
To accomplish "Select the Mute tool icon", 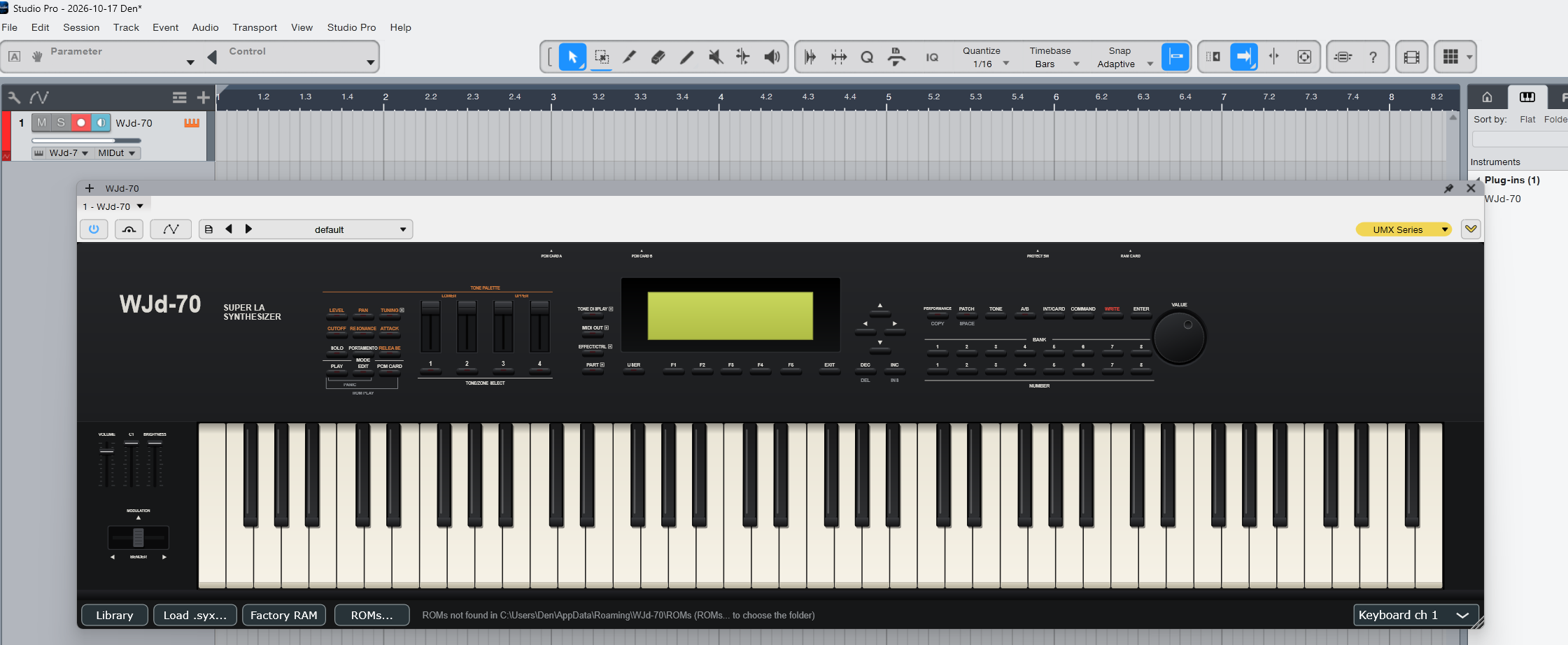I will click(x=715, y=57).
